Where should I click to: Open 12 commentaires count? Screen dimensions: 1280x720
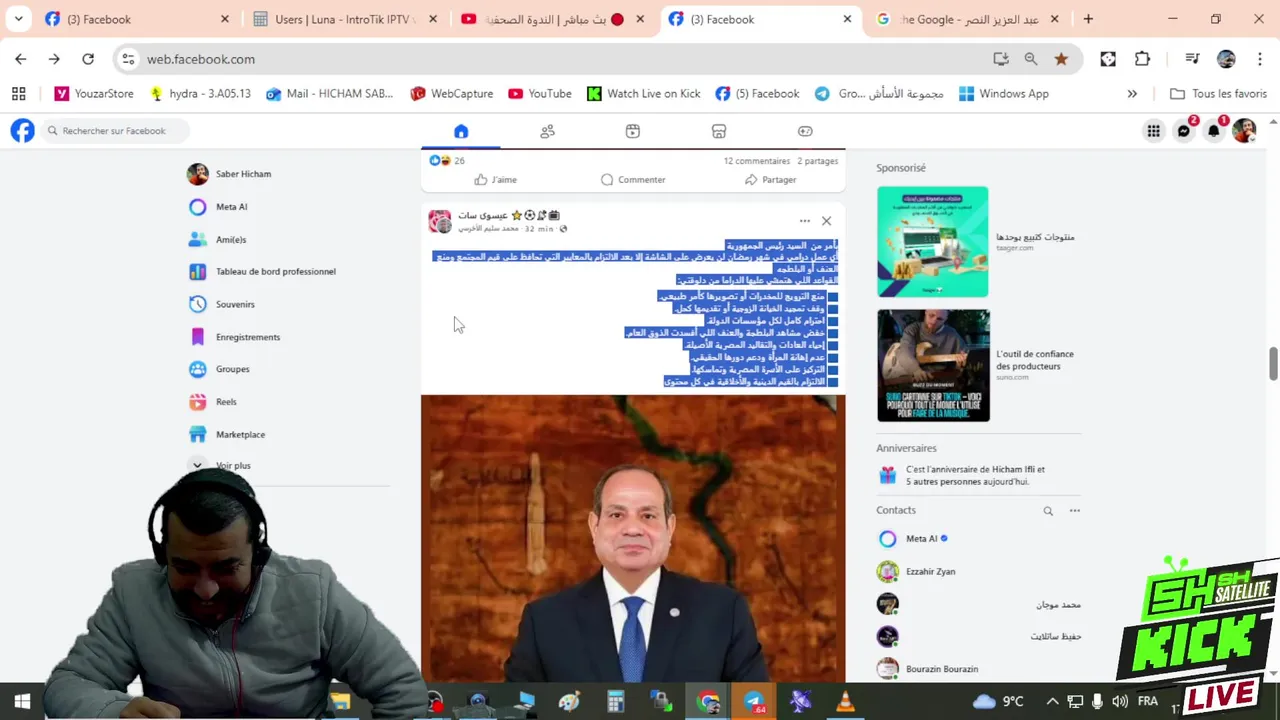point(757,161)
